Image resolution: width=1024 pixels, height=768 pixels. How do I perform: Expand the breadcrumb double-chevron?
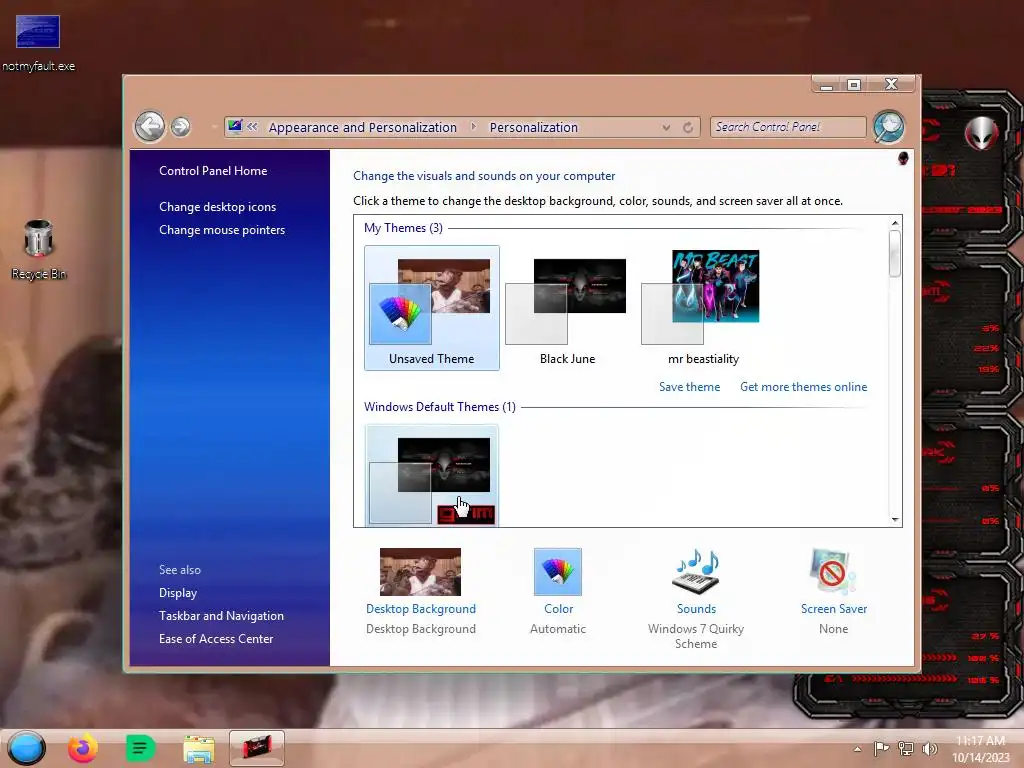point(252,127)
